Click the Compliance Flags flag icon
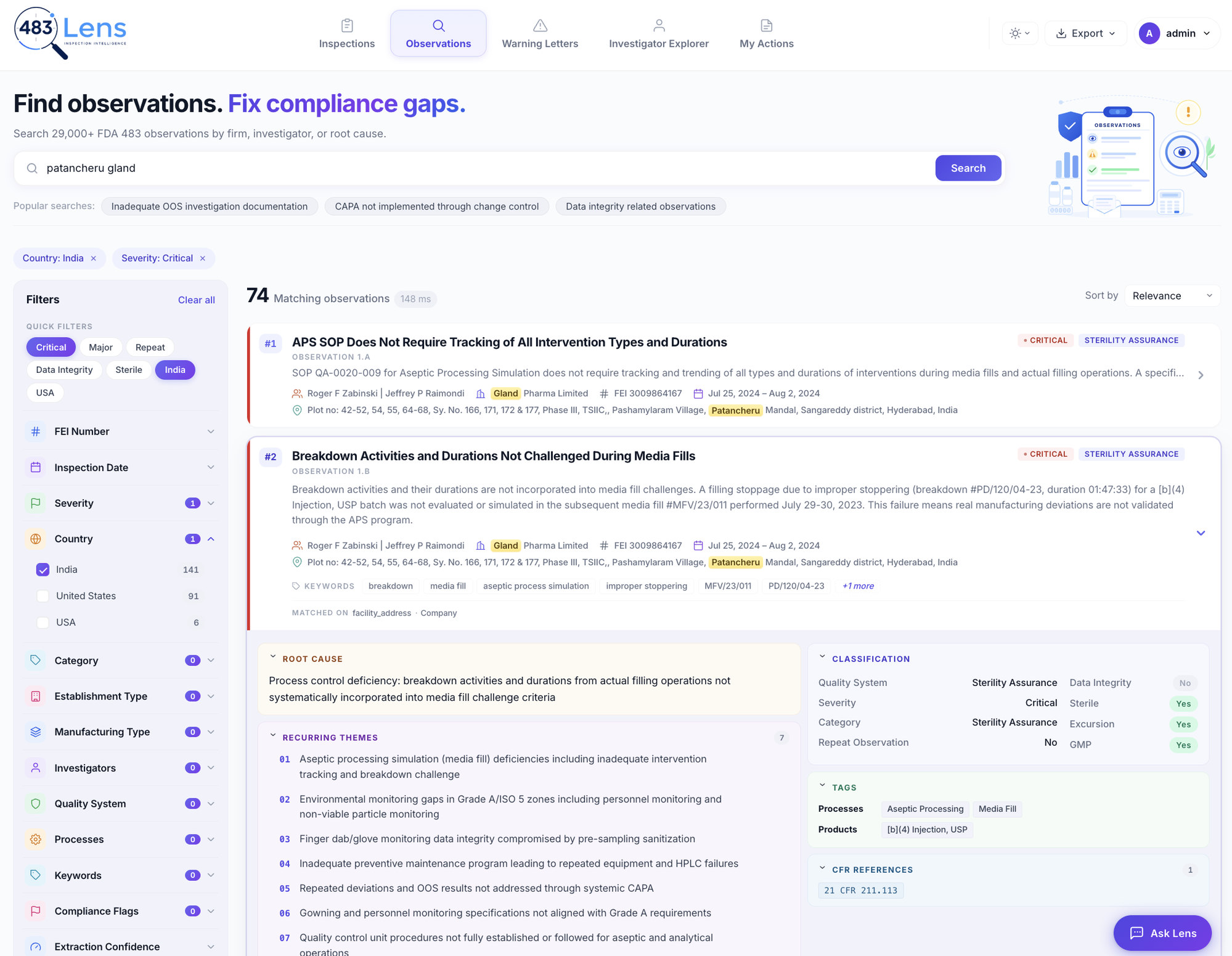 [x=36, y=910]
